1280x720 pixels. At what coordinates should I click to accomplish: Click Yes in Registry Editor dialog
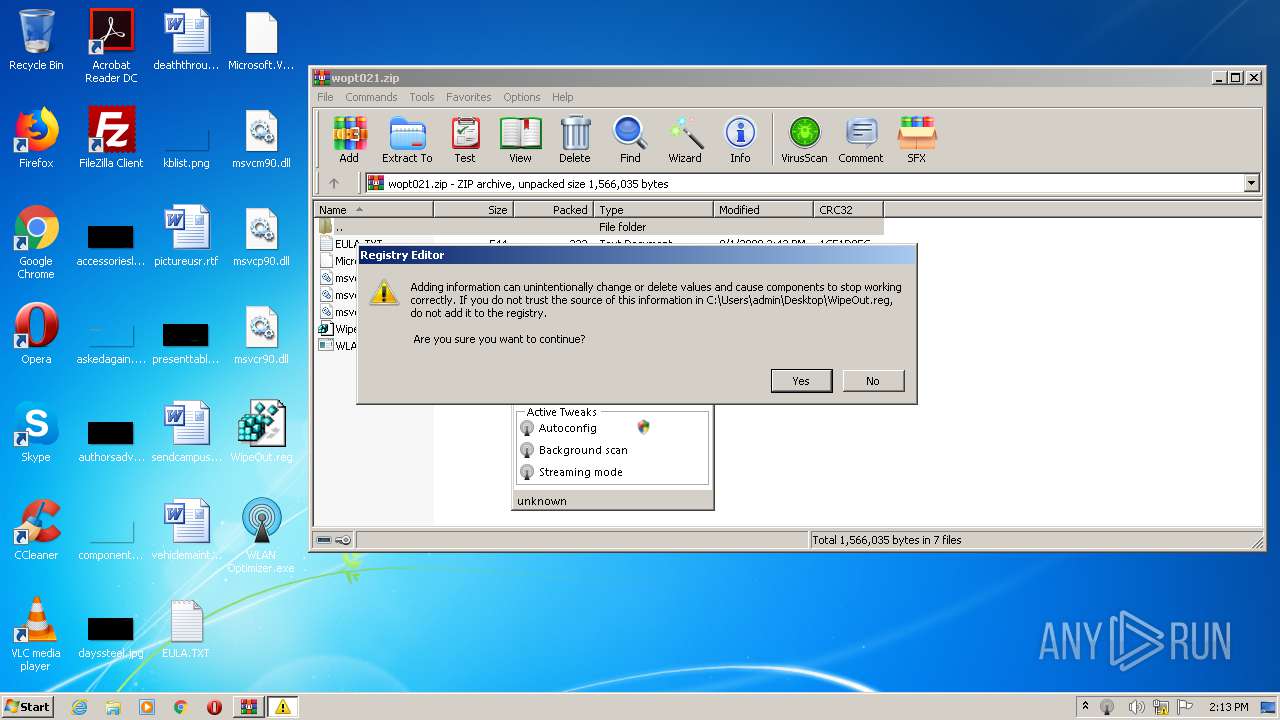(x=801, y=381)
